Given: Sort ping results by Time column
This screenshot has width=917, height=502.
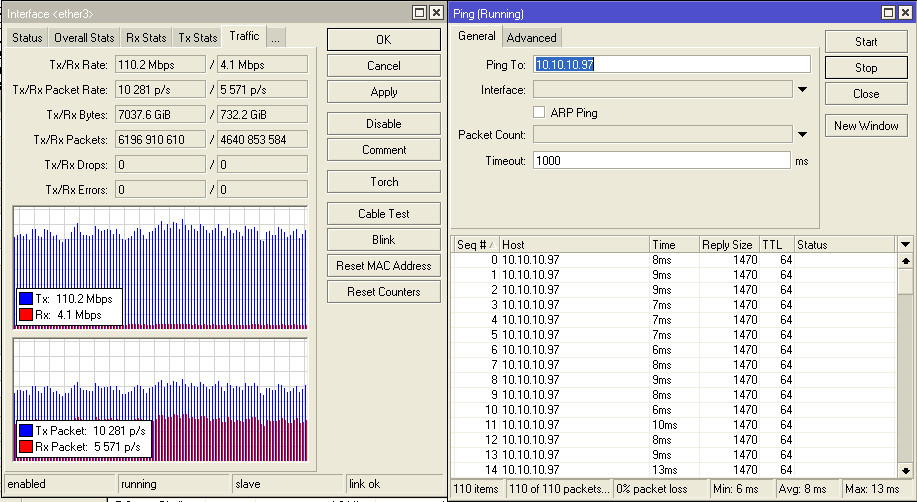Looking at the screenshot, I should click(x=672, y=245).
